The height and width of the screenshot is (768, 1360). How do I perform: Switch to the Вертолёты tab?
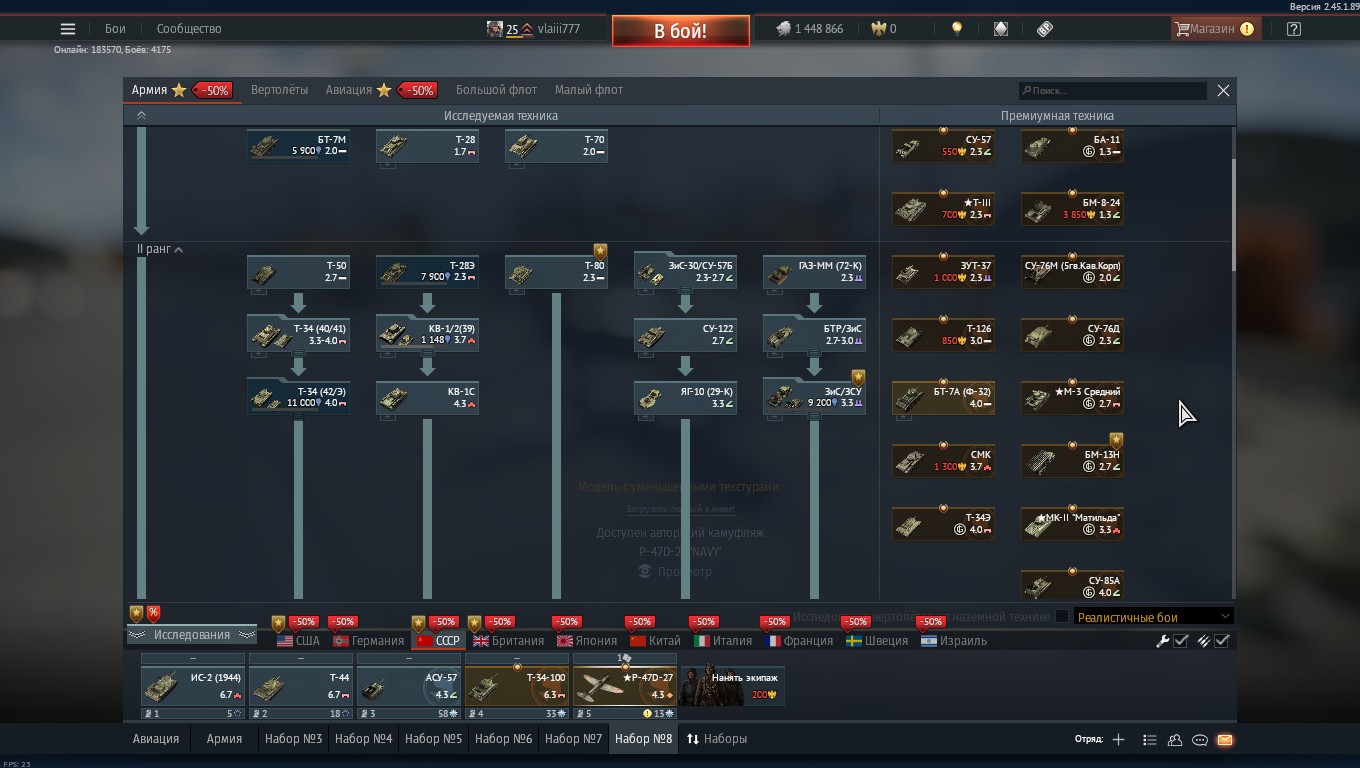279,90
